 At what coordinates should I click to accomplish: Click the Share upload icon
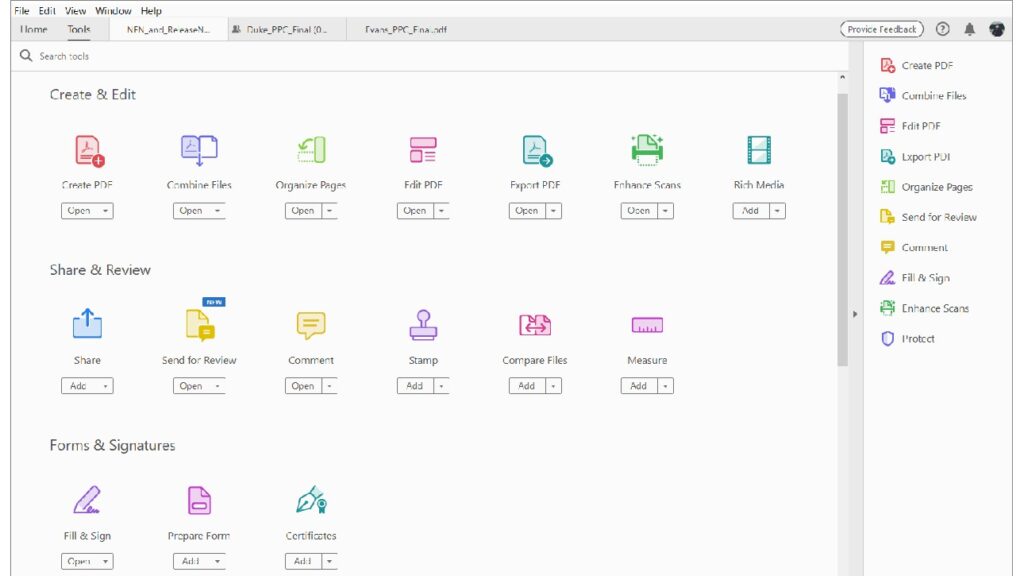87,323
